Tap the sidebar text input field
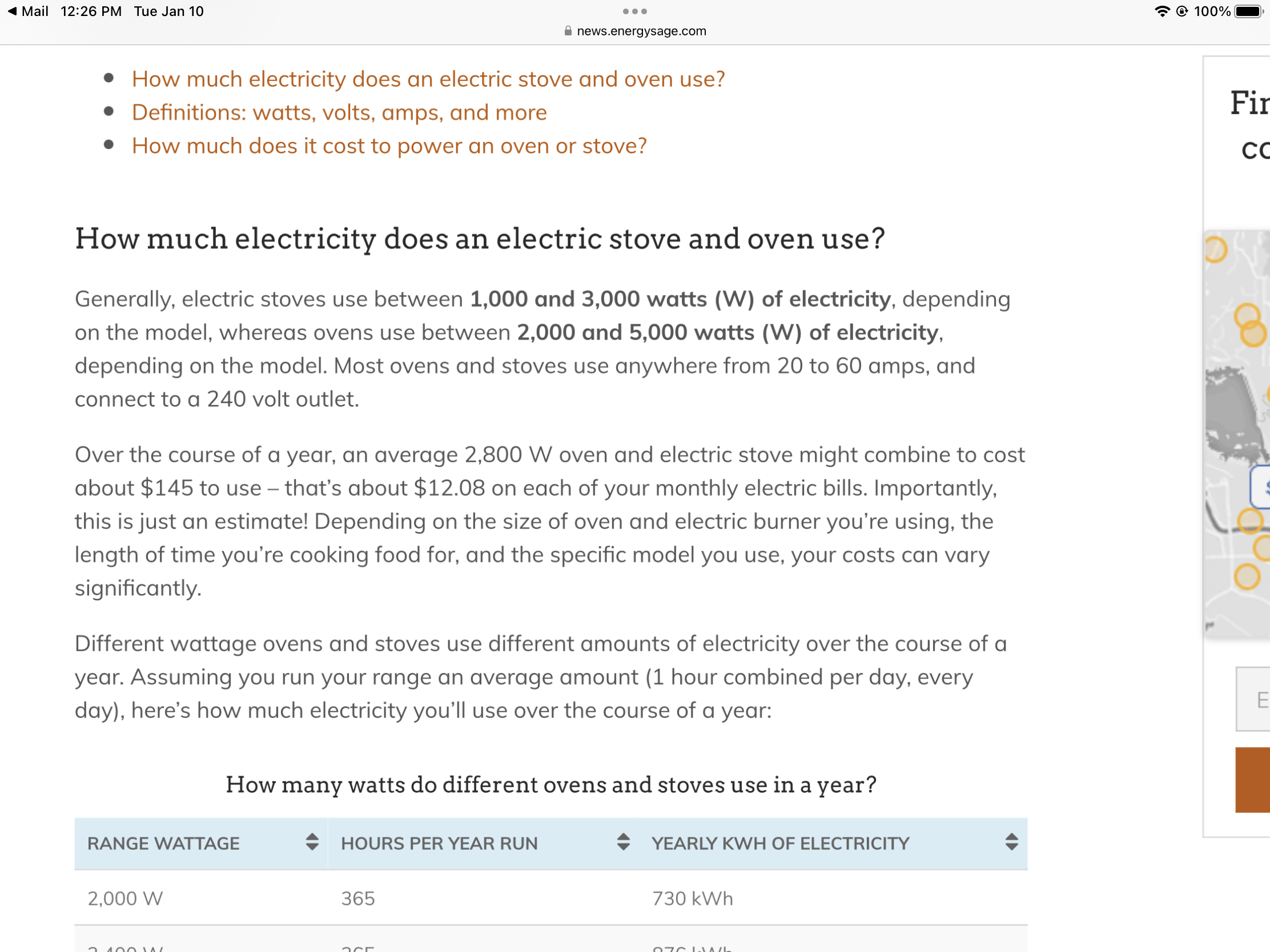1270x952 pixels. click(1255, 700)
